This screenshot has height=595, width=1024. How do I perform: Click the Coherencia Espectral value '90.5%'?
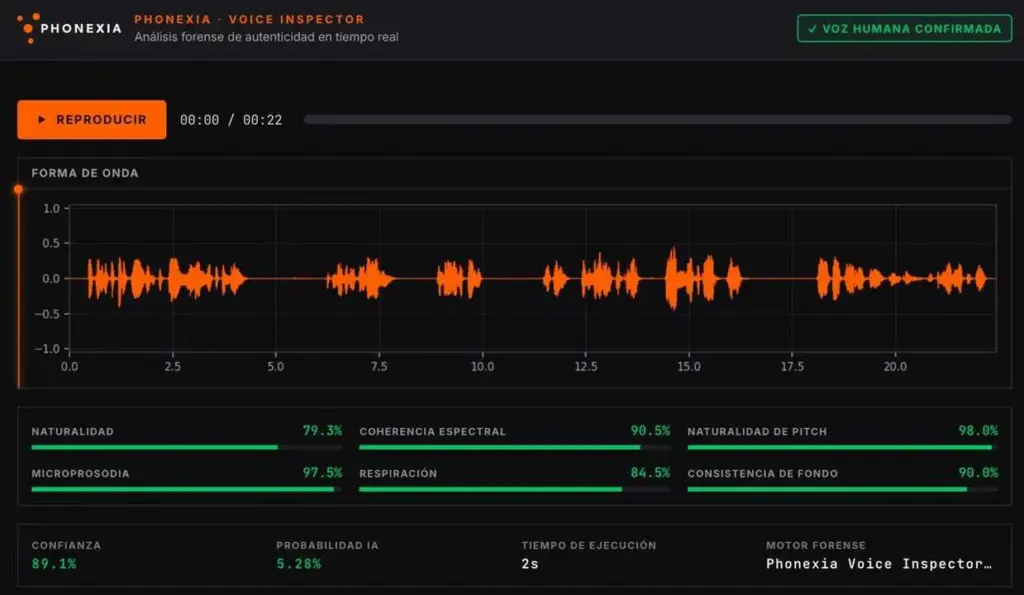(650, 431)
